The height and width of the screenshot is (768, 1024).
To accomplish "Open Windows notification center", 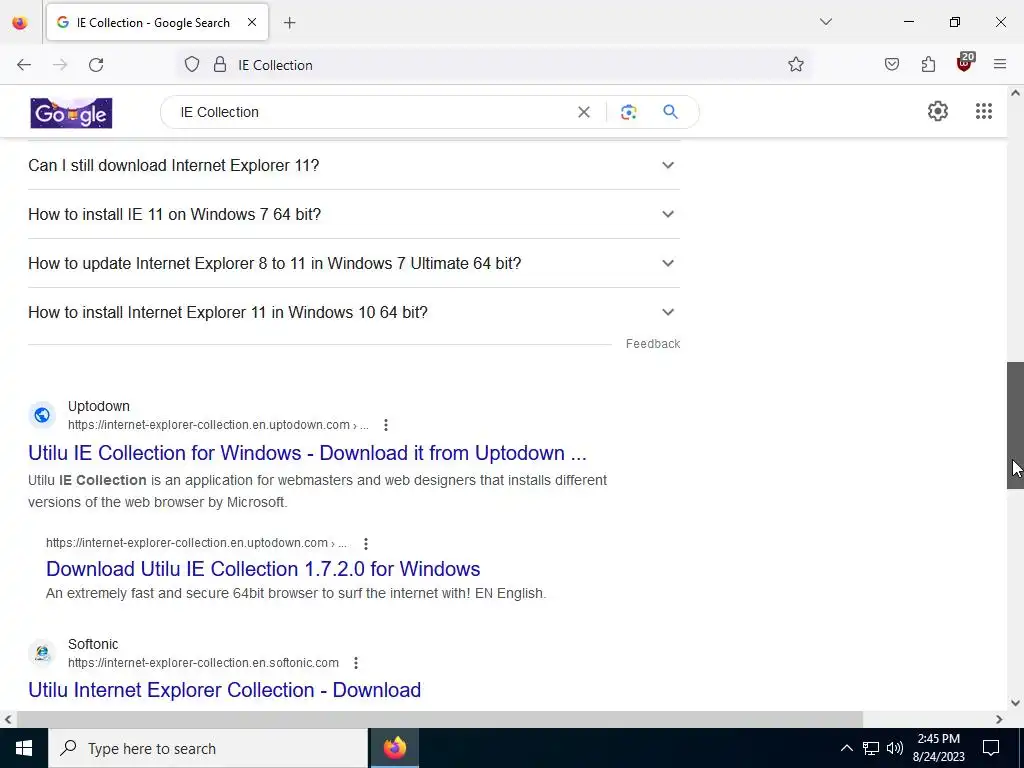I will (991, 748).
